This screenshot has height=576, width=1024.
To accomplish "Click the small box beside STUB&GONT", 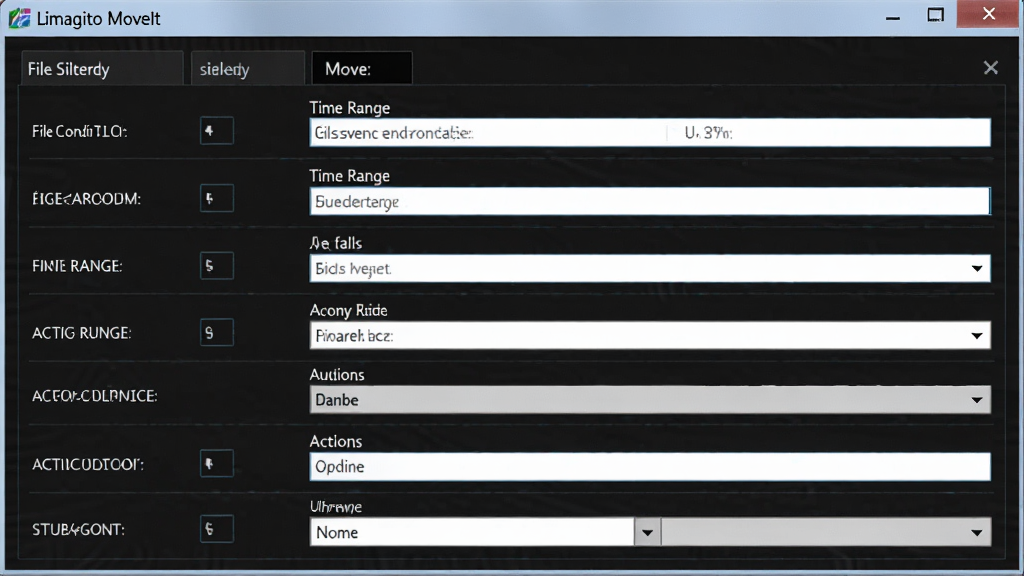I will tap(217, 529).
